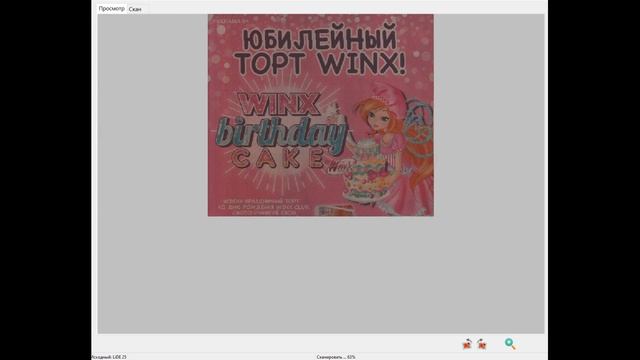The image size is (640, 360).
Task: Activate the magnifier zoom tool
Action: (x=510, y=344)
